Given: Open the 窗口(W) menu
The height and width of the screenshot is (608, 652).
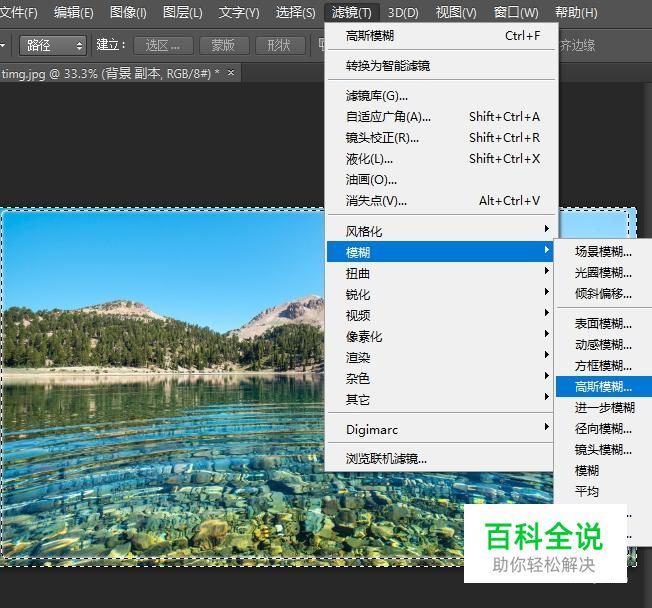Looking at the screenshot, I should coord(516,12).
